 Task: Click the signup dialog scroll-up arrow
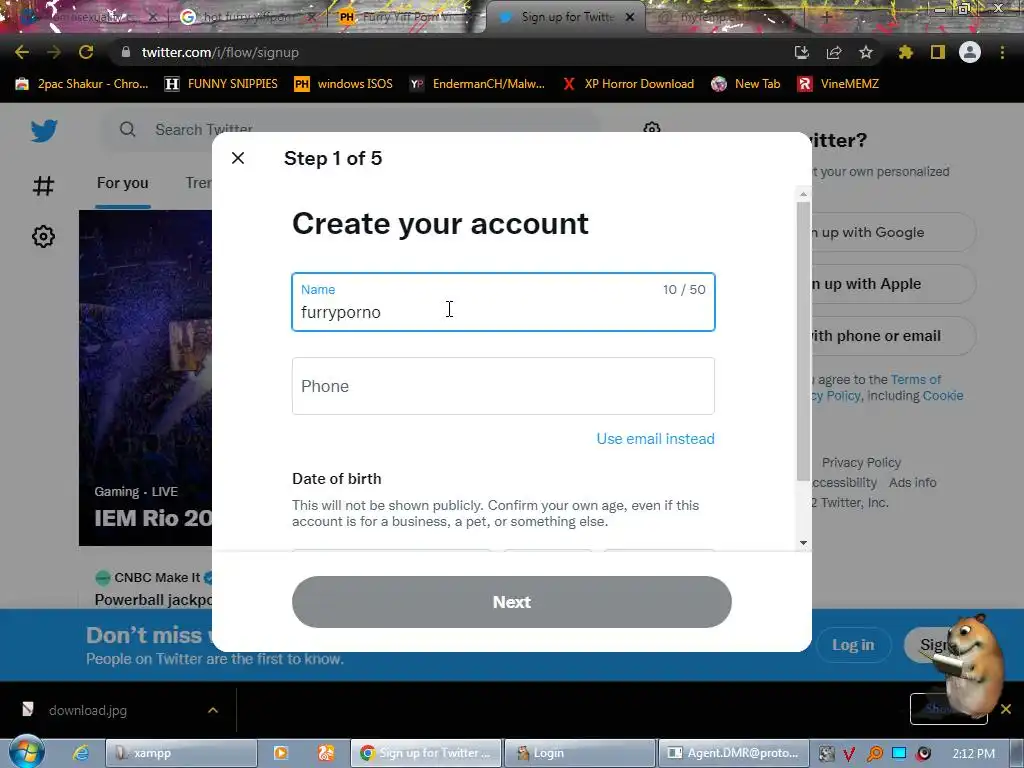(x=803, y=194)
